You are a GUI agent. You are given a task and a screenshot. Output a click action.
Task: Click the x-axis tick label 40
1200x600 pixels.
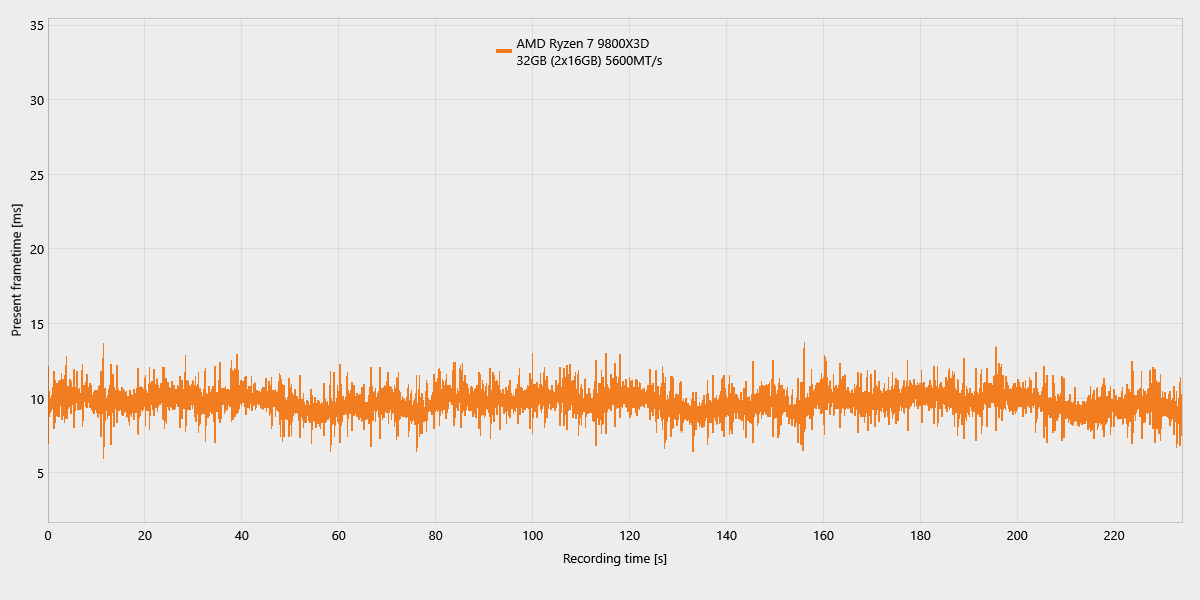pyautogui.click(x=242, y=536)
